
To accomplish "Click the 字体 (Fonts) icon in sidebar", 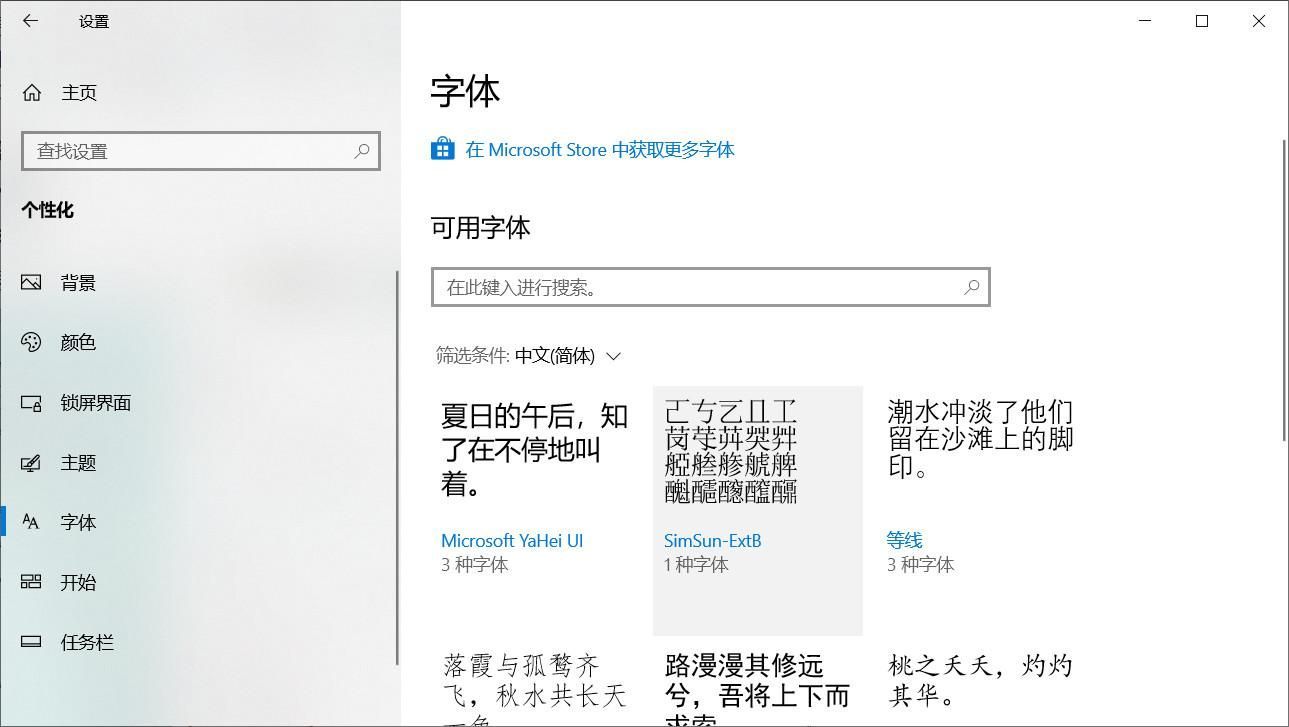I will pyautogui.click(x=33, y=522).
